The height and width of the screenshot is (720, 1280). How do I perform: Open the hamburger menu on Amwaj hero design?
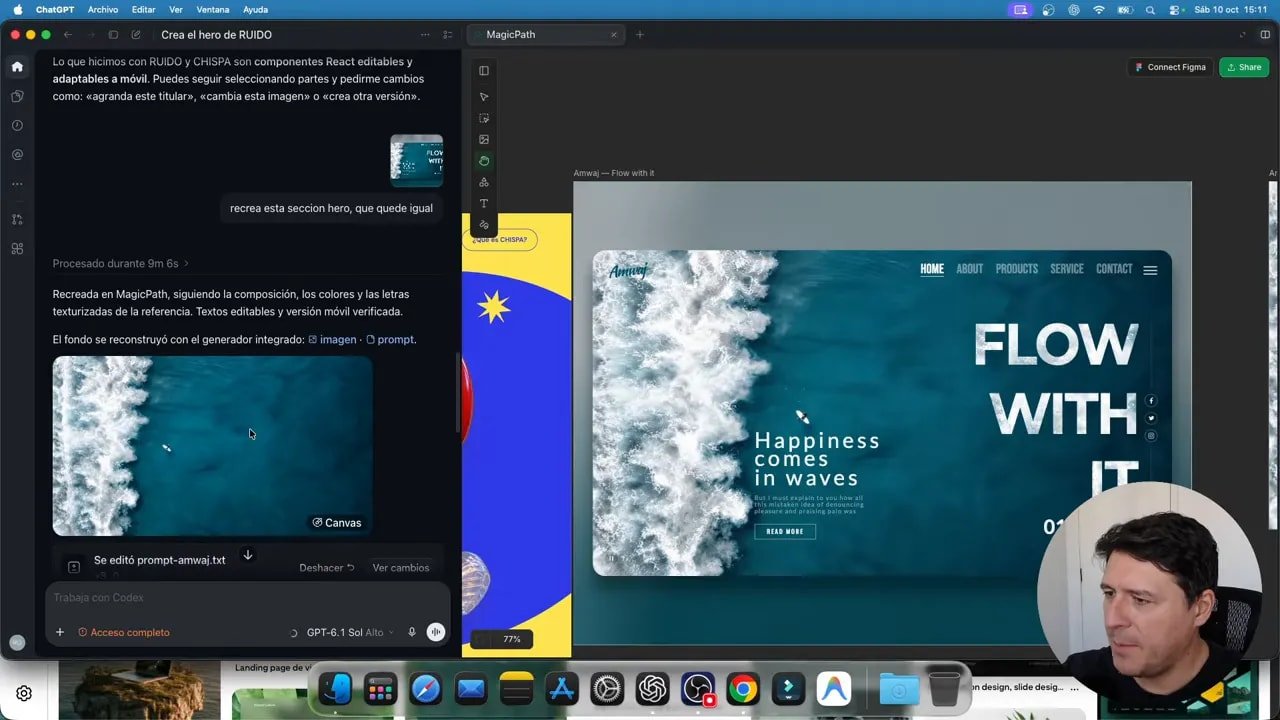1150,270
